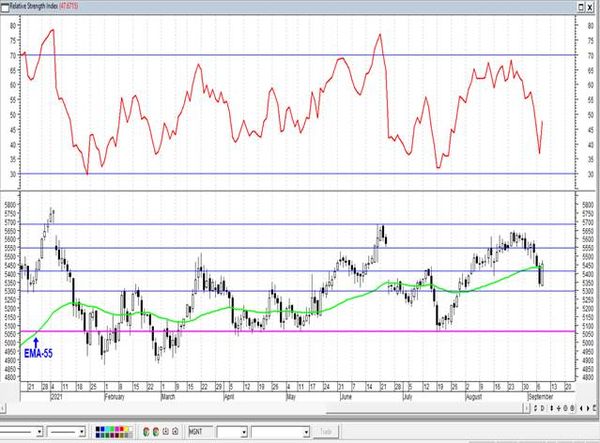
Task: Click the left triangle navigation arrow icon
Action: tap(581, 408)
